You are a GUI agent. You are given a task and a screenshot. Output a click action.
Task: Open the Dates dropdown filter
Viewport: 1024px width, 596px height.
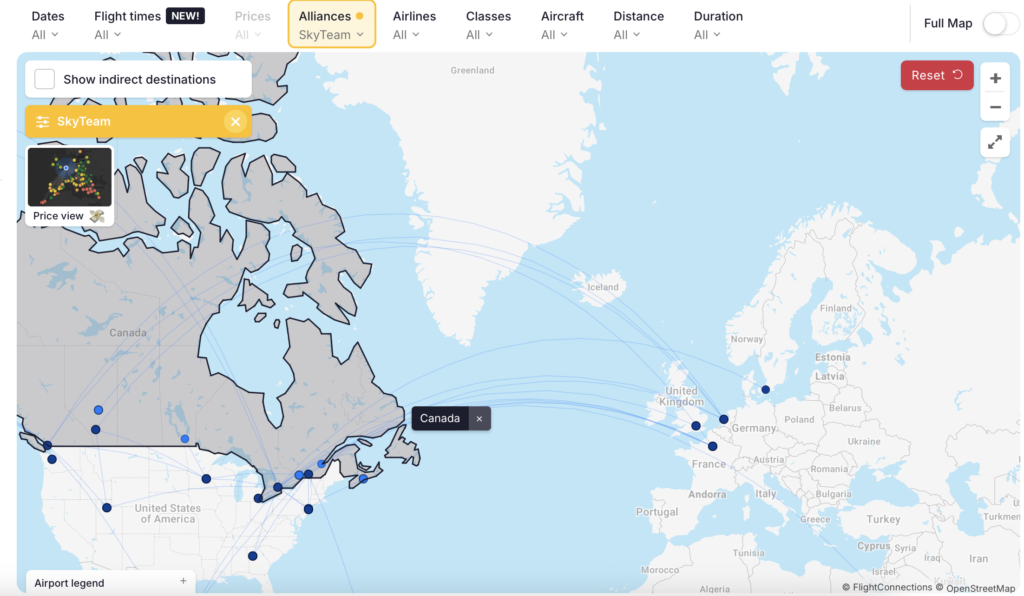click(x=45, y=25)
